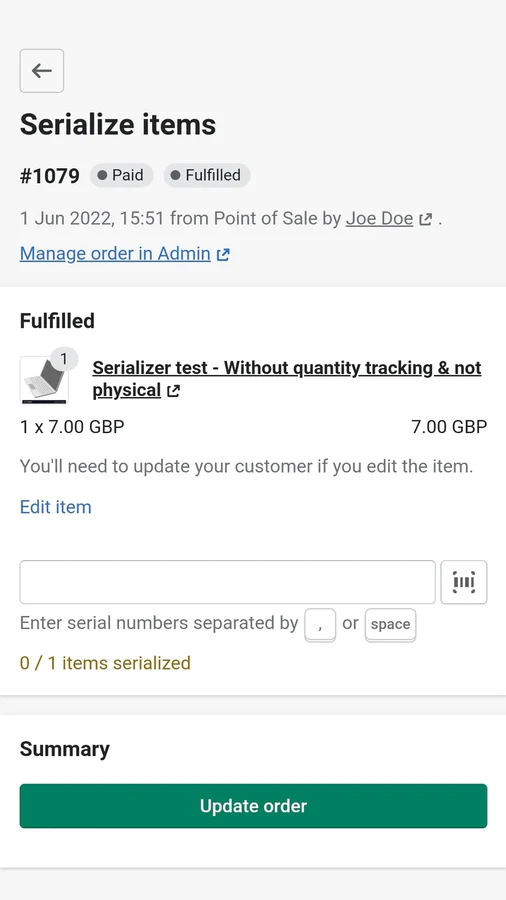Click order number #1079
The width and height of the screenshot is (506, 900).
coord(50,176)
